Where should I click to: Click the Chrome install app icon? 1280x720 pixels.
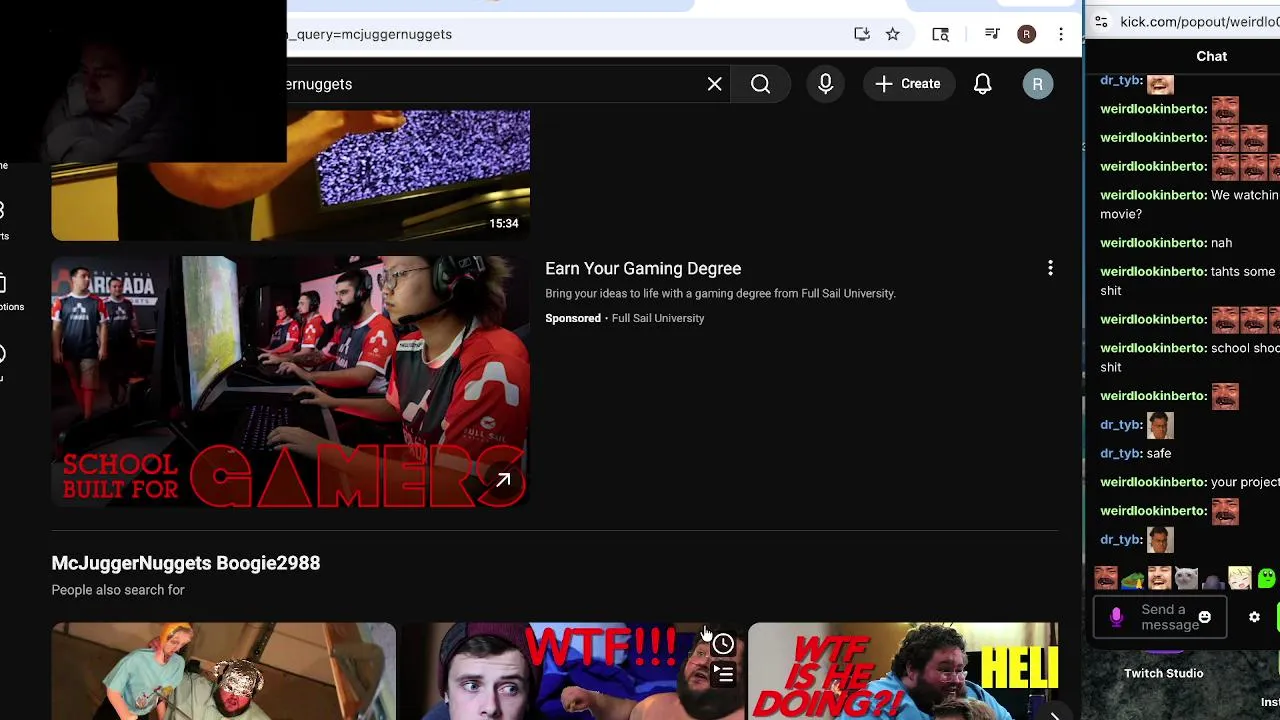[x=862, y=34]
